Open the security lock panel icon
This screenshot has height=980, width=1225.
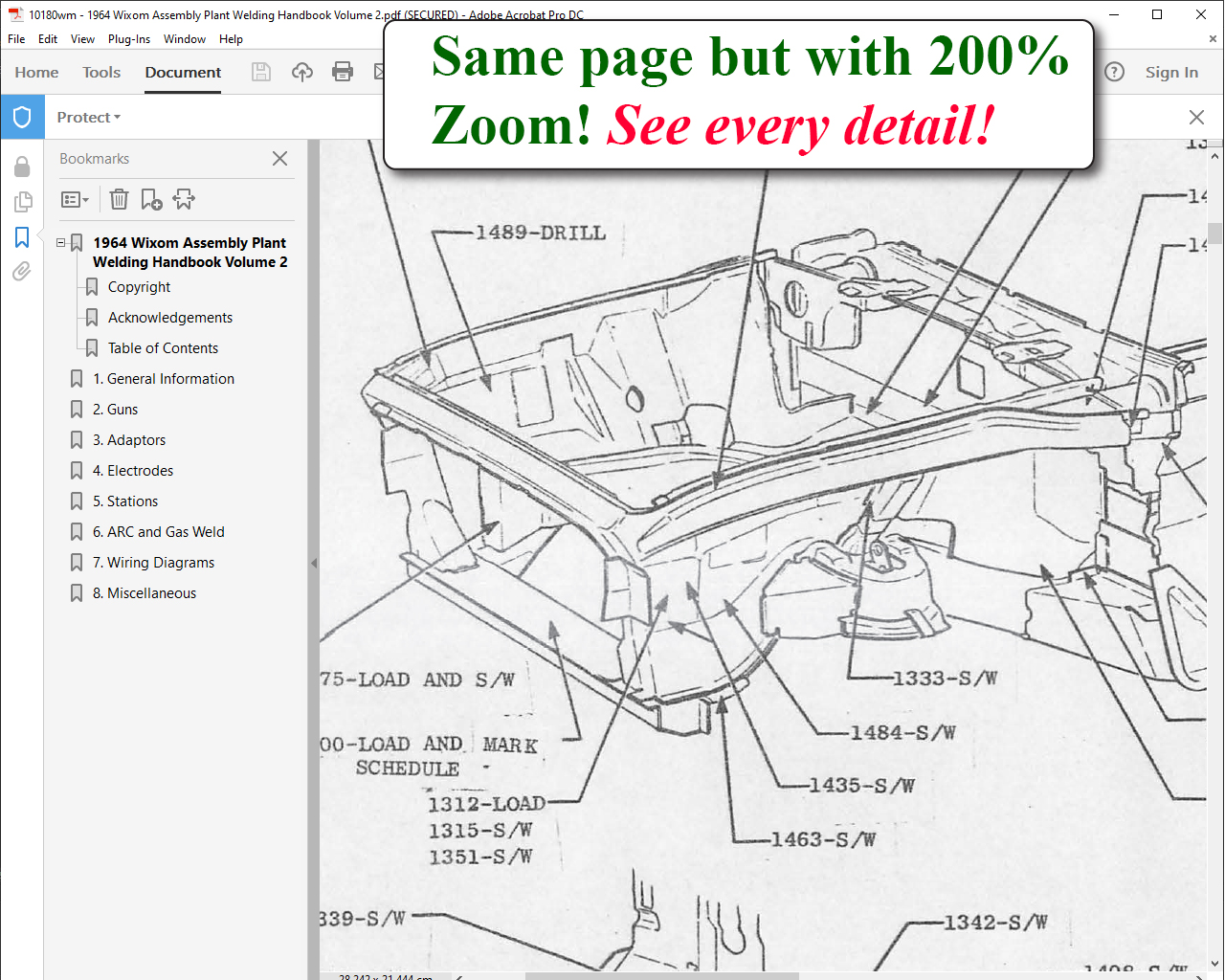coord(22,167)
